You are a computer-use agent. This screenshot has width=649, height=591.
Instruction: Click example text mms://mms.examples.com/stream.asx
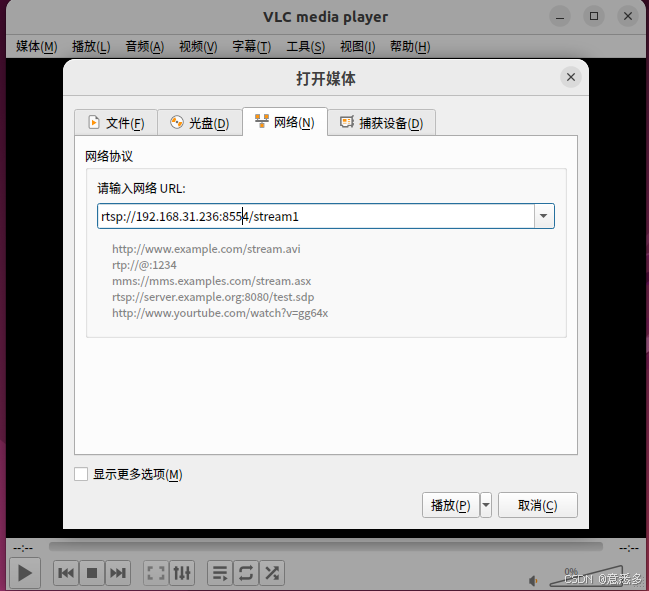[212, 281]
